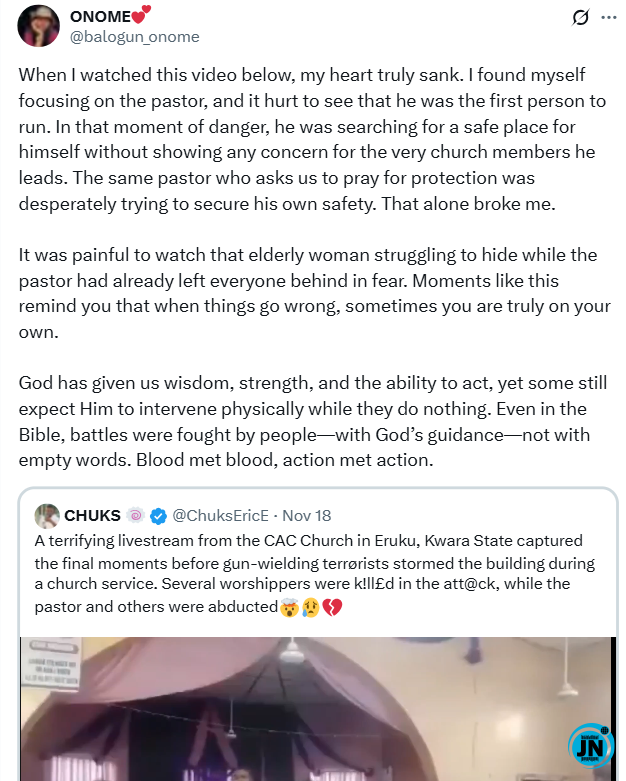Screen dimensions: 626x781
Task: Click CHUKS's avatar in the quoted tweet
Action: (46, 516)
